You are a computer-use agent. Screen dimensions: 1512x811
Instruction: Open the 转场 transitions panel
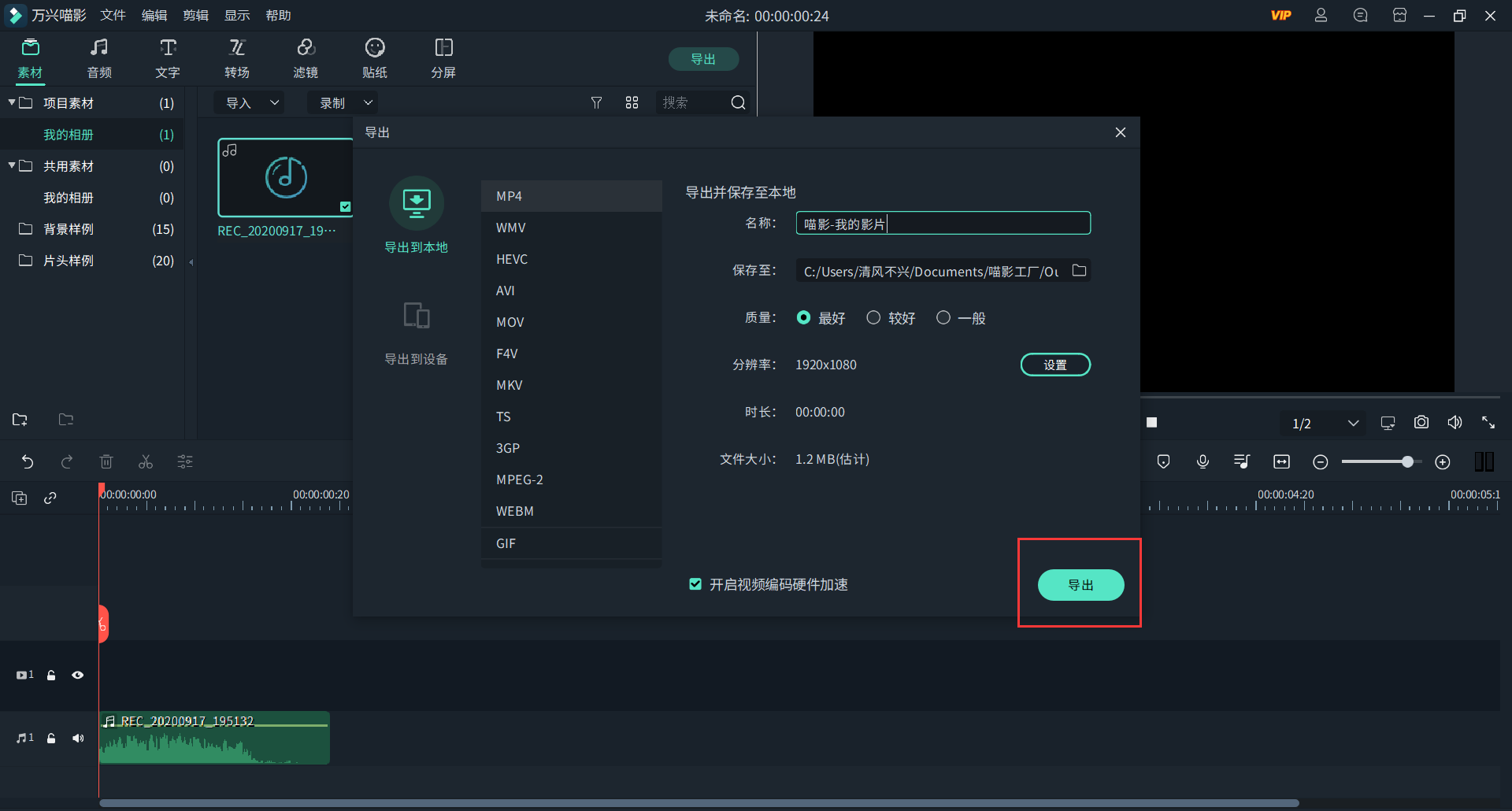click(x=236, y=57)
